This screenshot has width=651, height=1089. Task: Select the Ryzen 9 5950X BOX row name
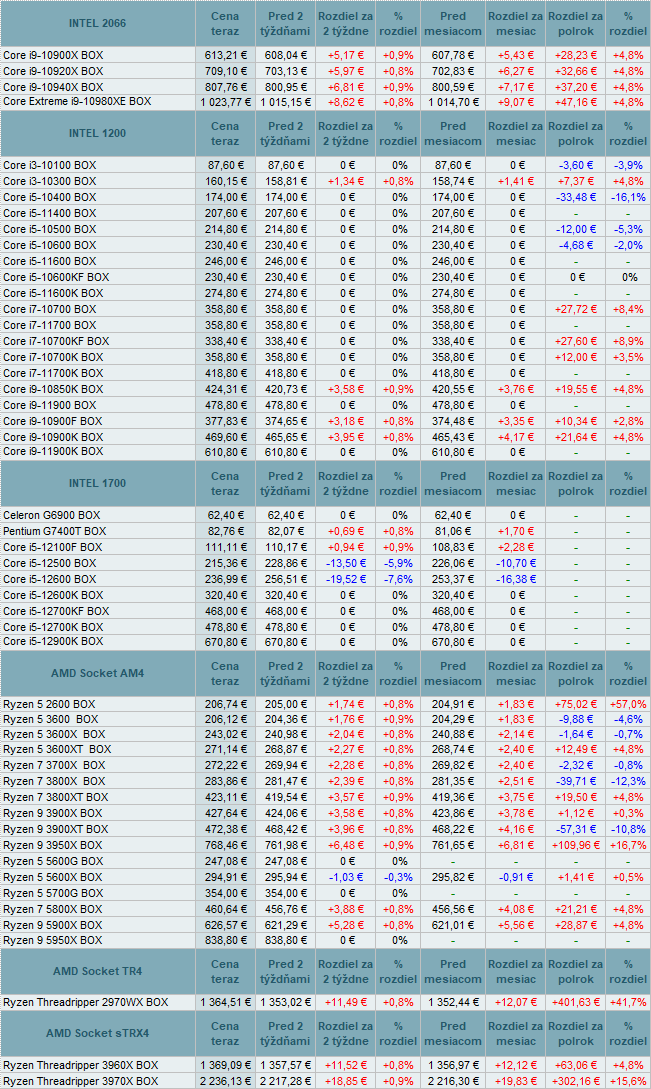53,940
